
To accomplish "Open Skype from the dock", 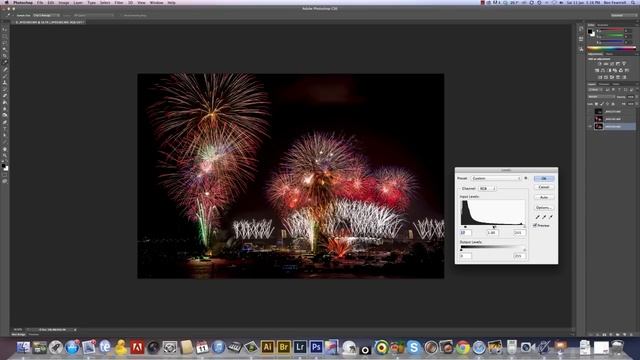I will 413,347.
